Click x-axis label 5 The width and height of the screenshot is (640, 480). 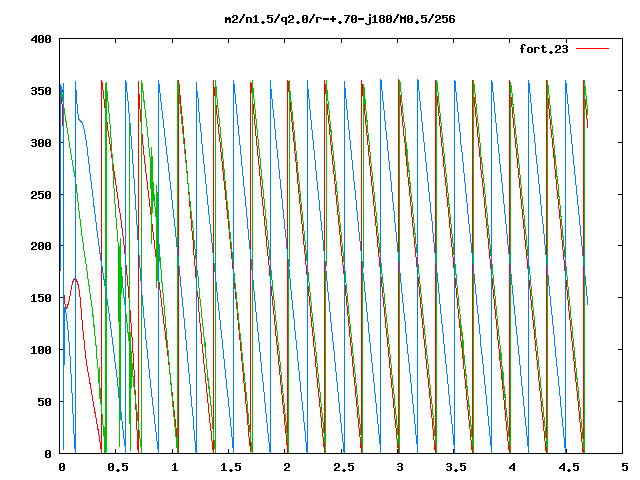pyautogui.click(x=625, y=467)
